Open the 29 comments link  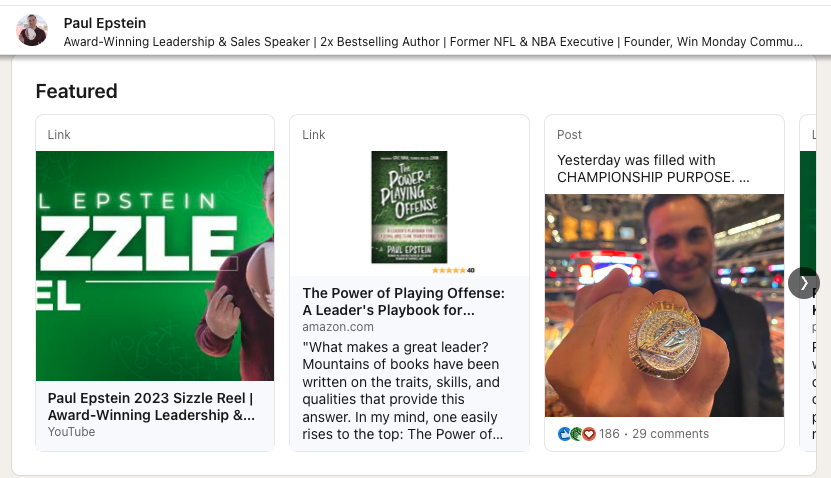pos(670,434)
